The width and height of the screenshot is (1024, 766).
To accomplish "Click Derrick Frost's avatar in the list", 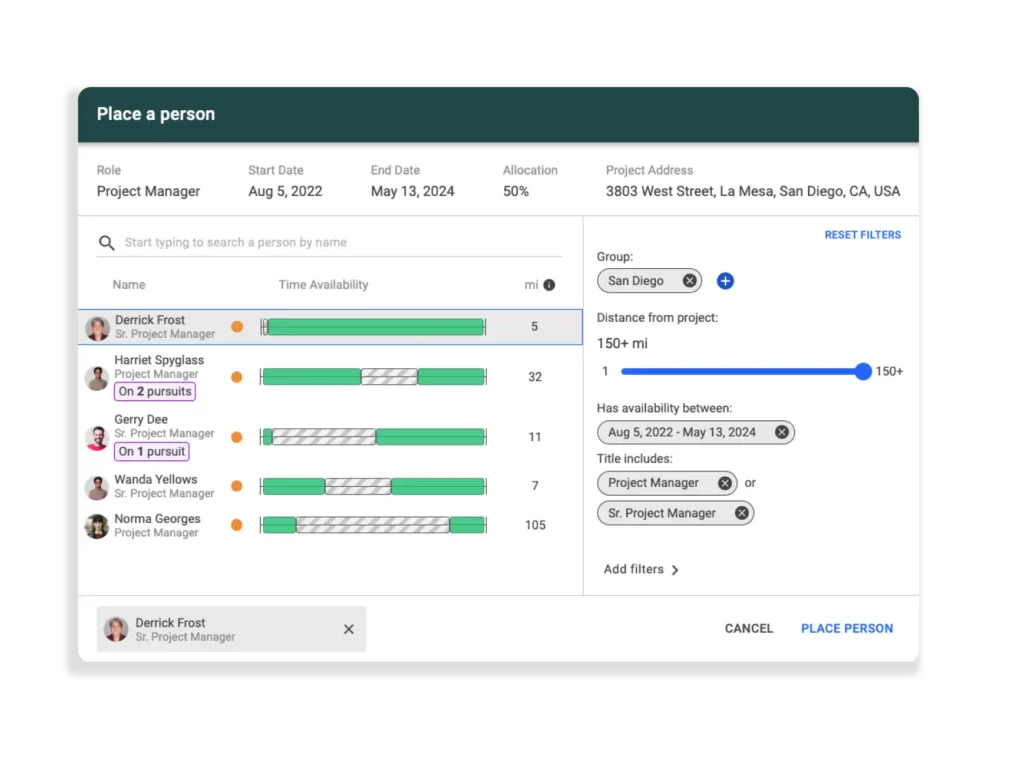I will [x=97, y=328].
